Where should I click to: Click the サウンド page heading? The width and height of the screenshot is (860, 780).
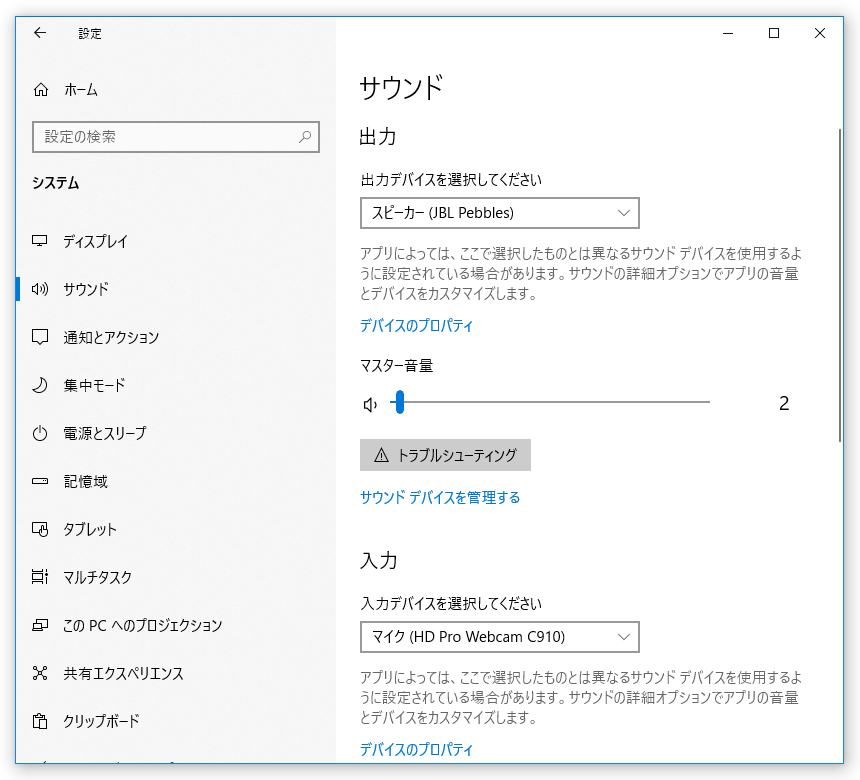401,87
